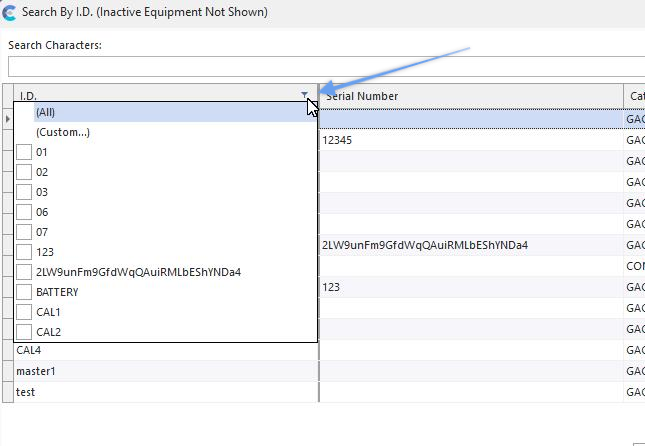645x446 pixels.
Task: Click the application logo in the title bar
Action: 9,12
